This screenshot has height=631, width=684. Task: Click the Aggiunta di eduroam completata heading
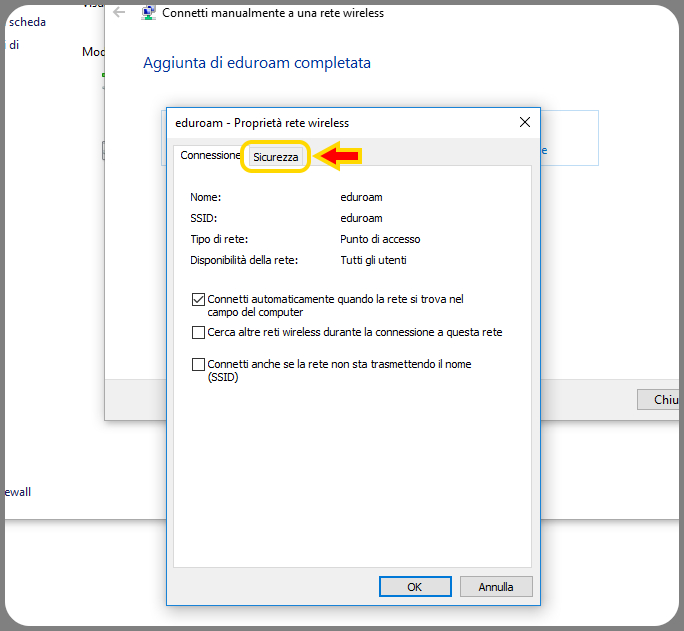(257, 63)
